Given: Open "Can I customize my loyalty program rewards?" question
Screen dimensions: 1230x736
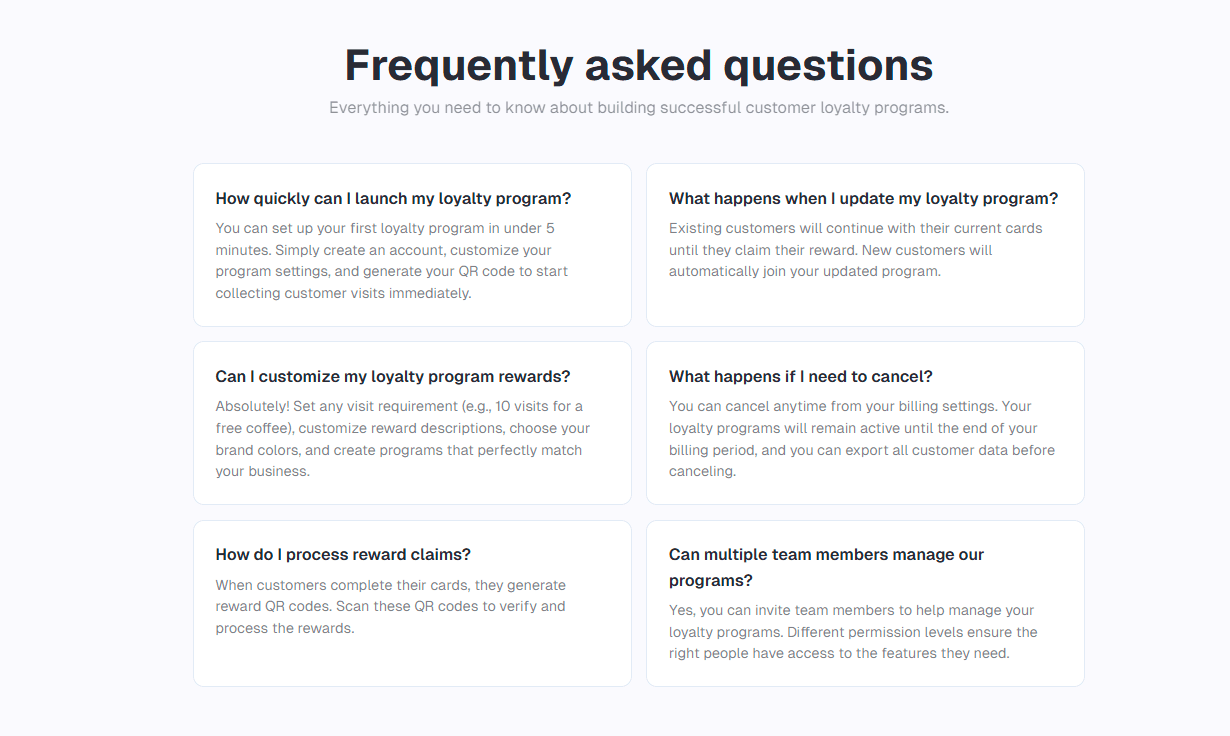Looking at the screenshot, I should point(393,377).
